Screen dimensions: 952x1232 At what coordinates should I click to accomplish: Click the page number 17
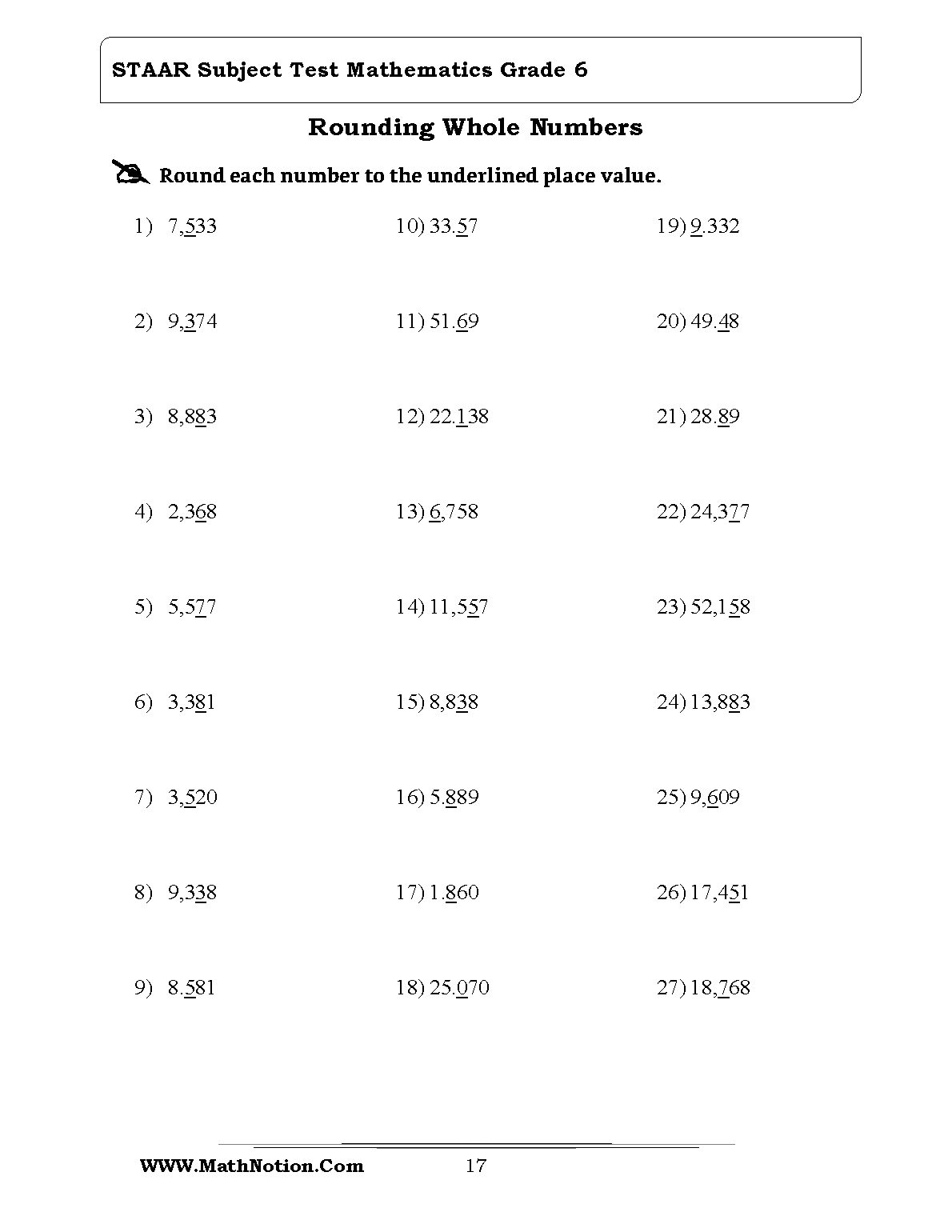point(475,1166)
